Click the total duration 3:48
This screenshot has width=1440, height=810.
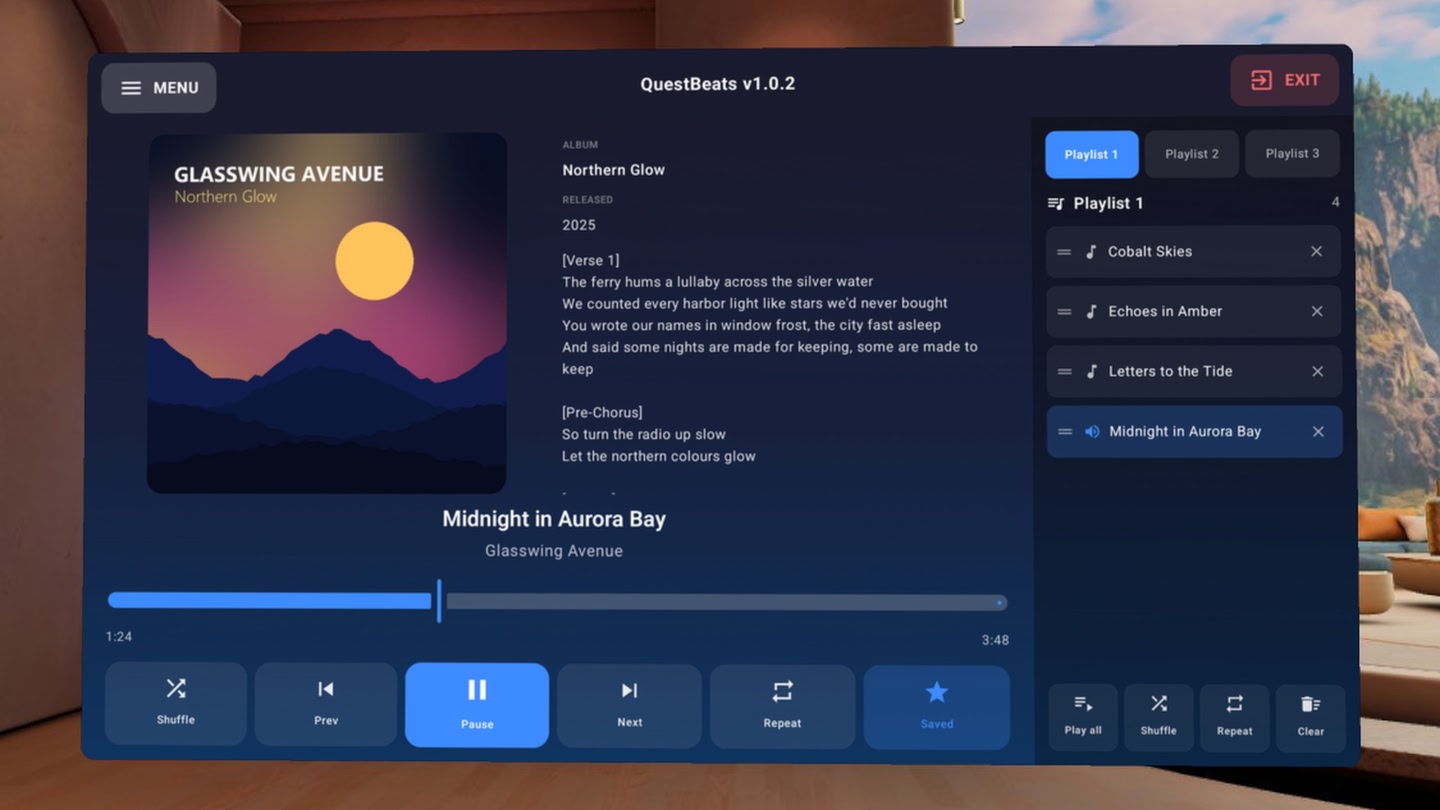point(995,640)
